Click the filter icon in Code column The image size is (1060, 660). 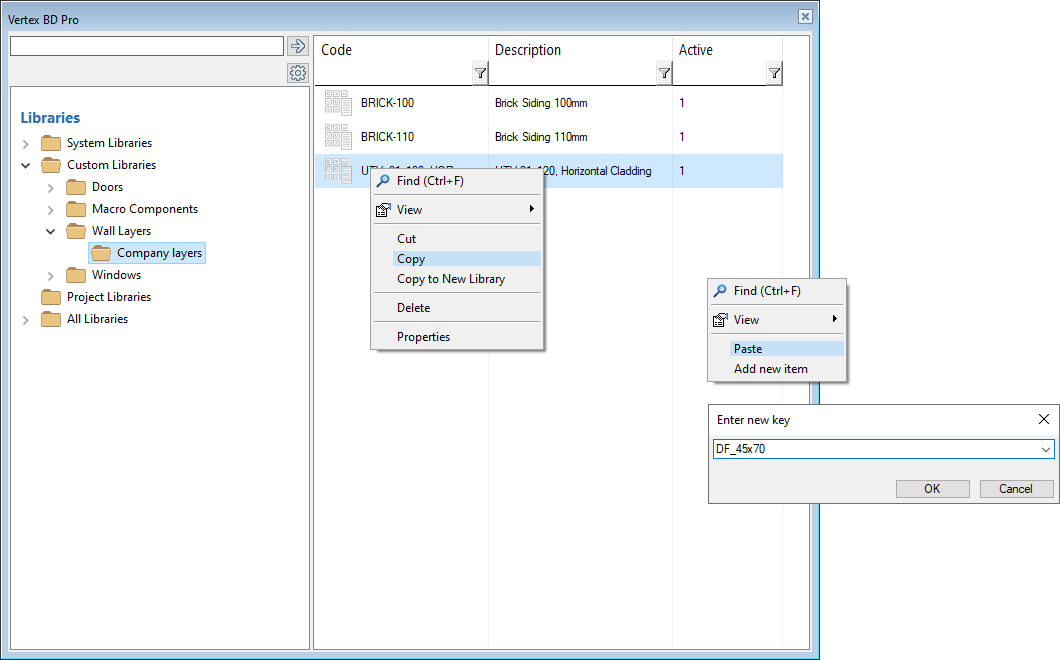(480, 73)
